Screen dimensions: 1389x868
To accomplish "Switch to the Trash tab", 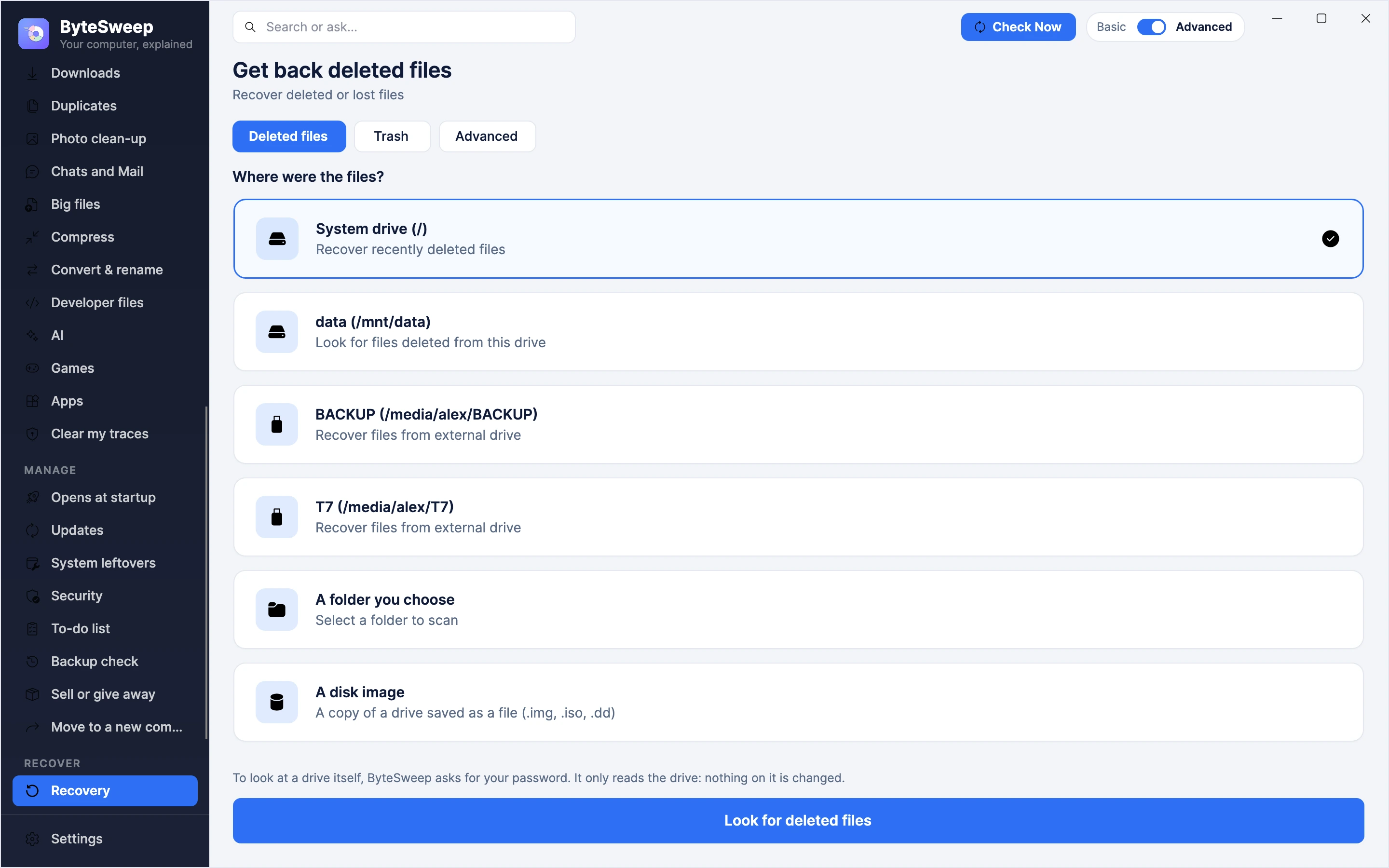I will pyautogui.click(x=392, y=136).
